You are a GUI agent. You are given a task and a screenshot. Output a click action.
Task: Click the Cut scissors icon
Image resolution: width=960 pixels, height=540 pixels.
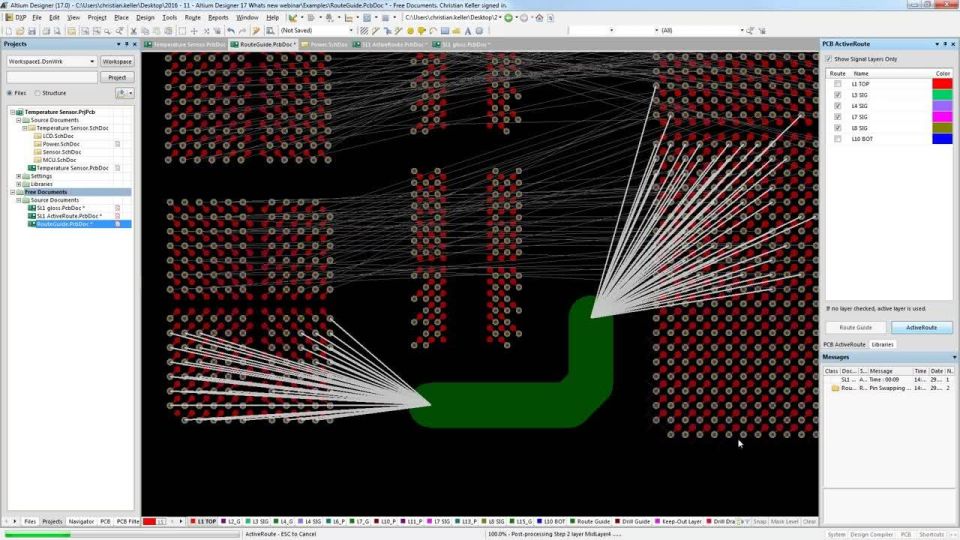click(x=133, y=31)
